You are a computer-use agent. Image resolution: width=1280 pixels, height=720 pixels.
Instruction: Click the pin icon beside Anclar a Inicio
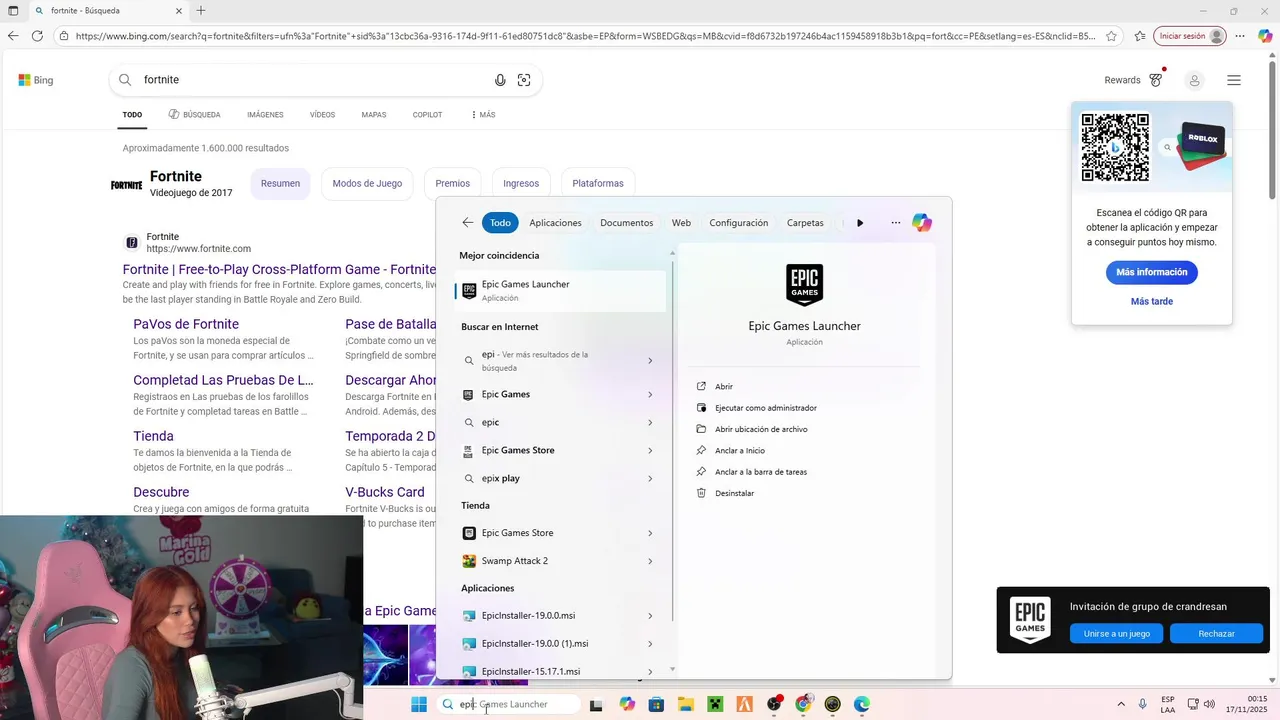click(x=702, y=451)
